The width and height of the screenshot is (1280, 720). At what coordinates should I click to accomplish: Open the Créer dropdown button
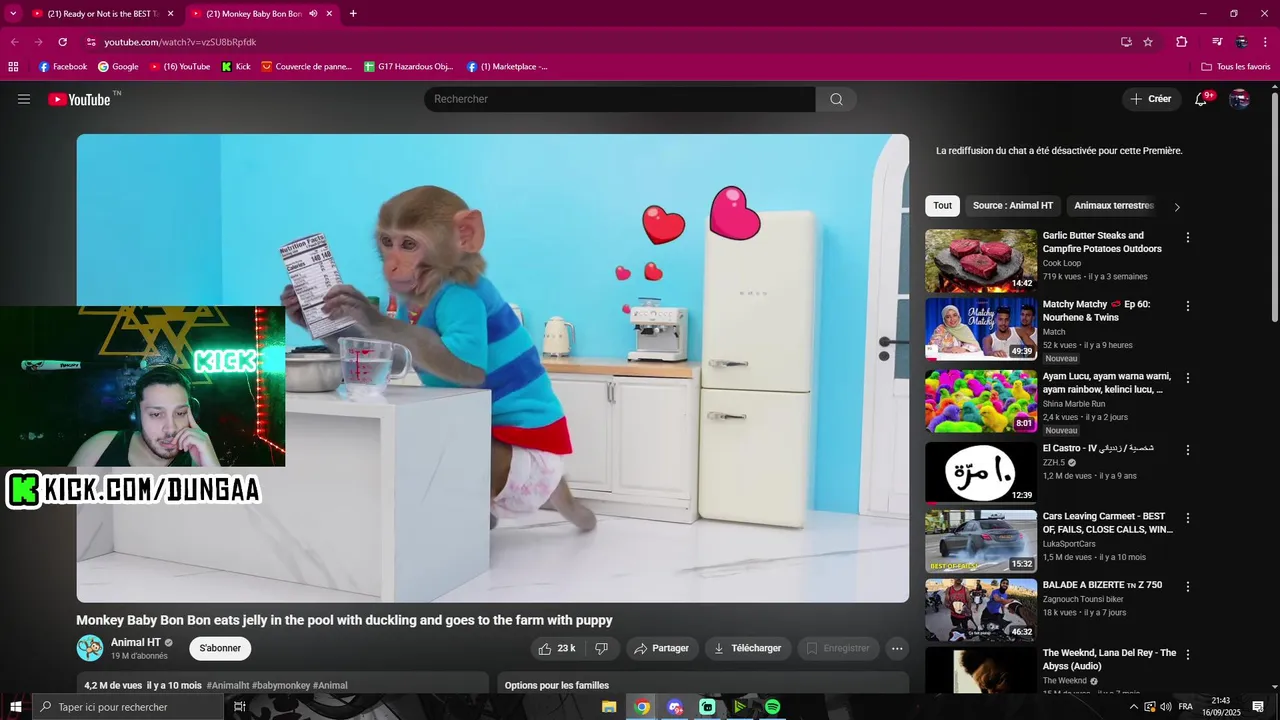1151,99
